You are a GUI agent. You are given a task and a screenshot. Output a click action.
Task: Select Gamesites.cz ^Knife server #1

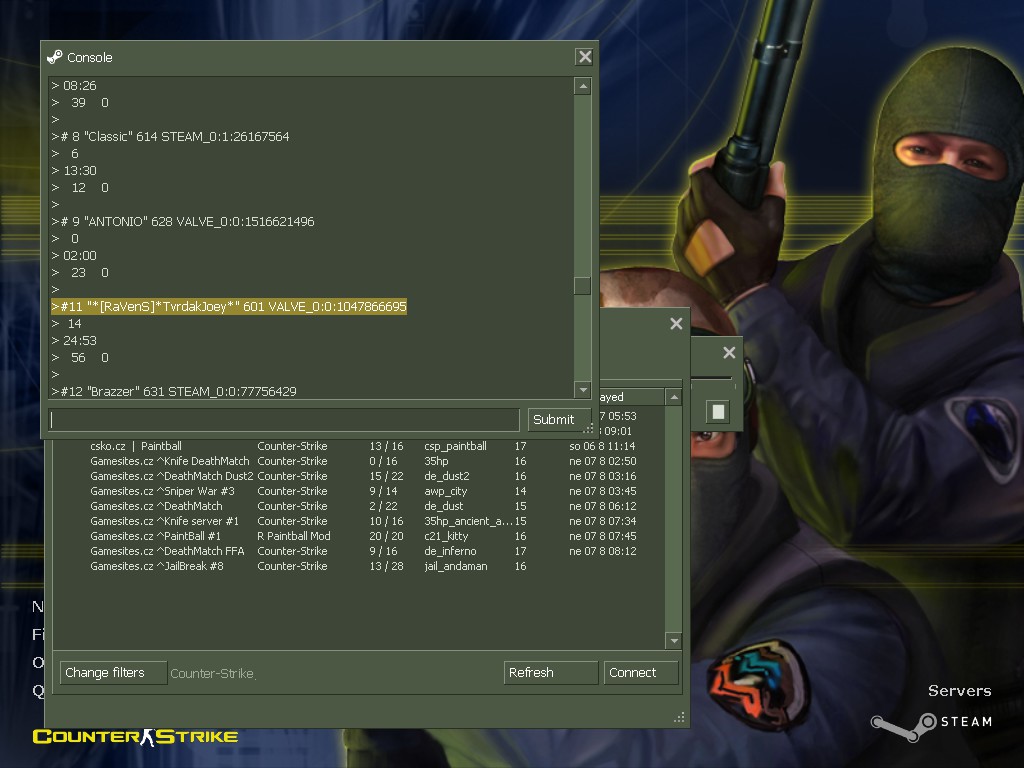point(359,521)
